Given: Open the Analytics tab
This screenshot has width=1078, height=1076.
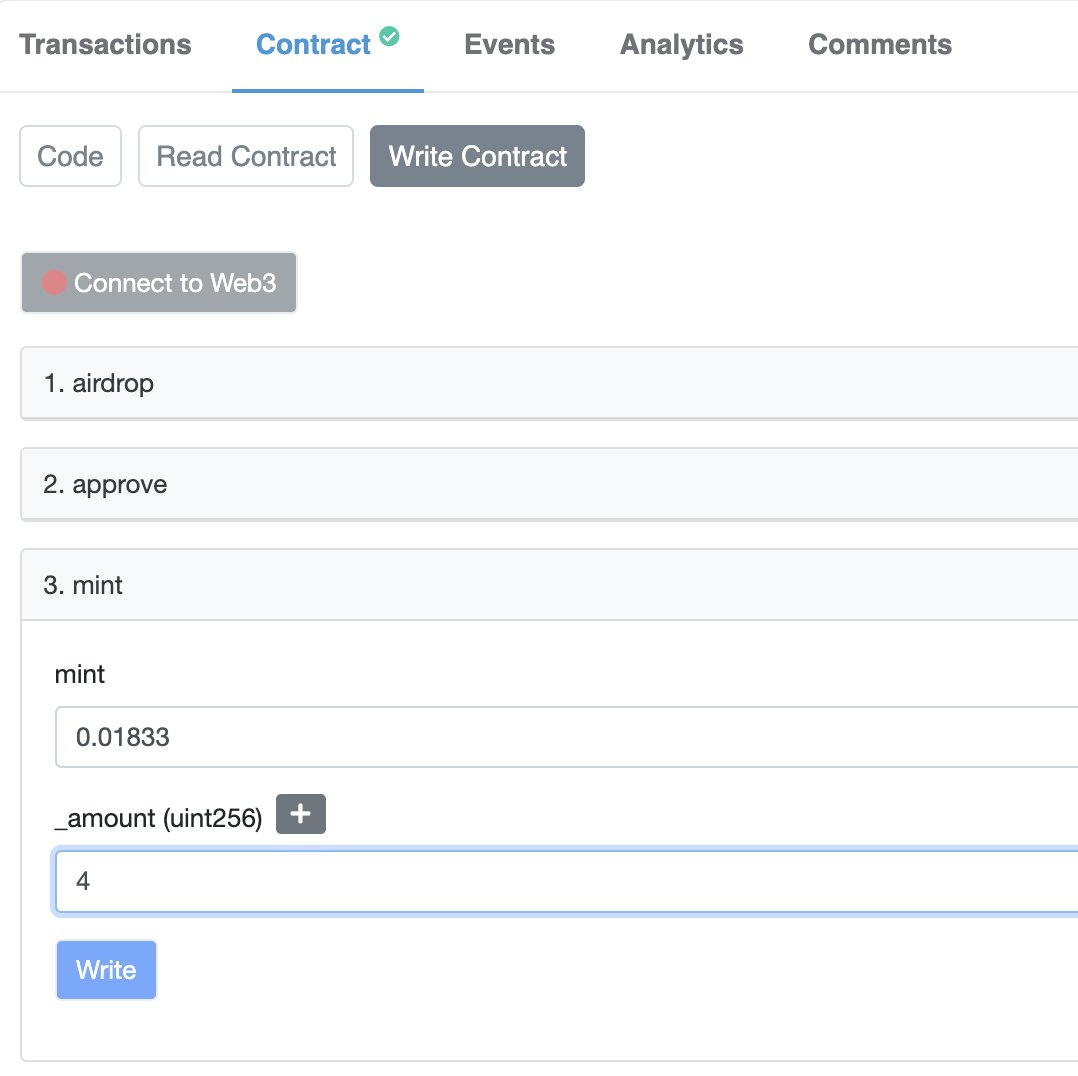Looking at the screenshot, I should [x=681, y=45].
